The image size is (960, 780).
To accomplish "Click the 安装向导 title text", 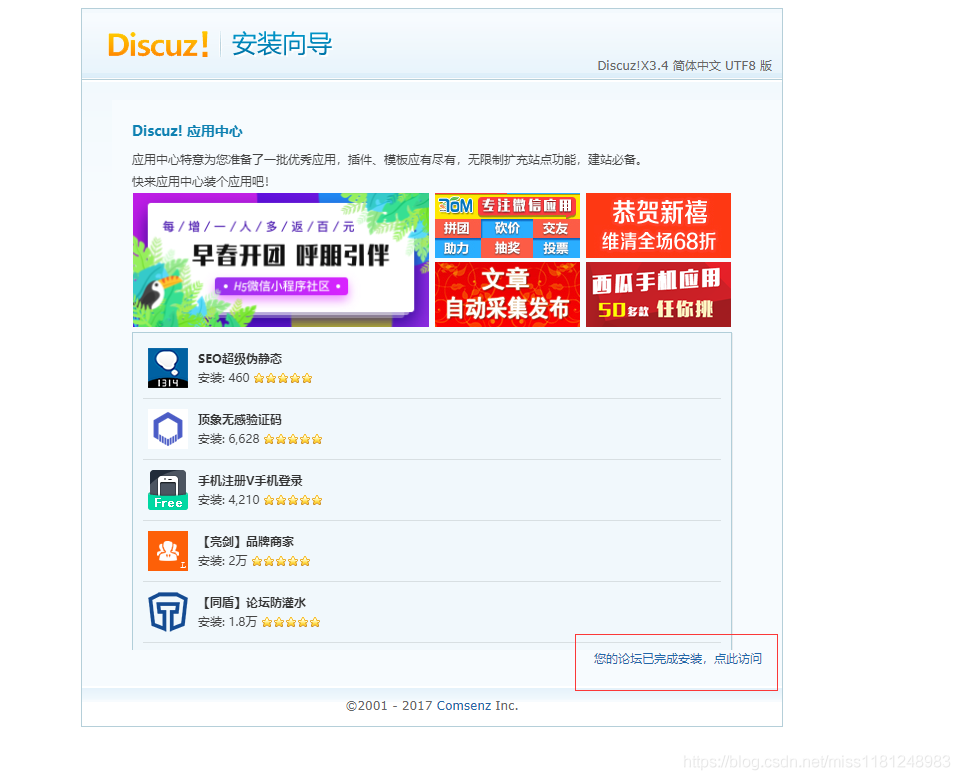I will click(282, 44).
